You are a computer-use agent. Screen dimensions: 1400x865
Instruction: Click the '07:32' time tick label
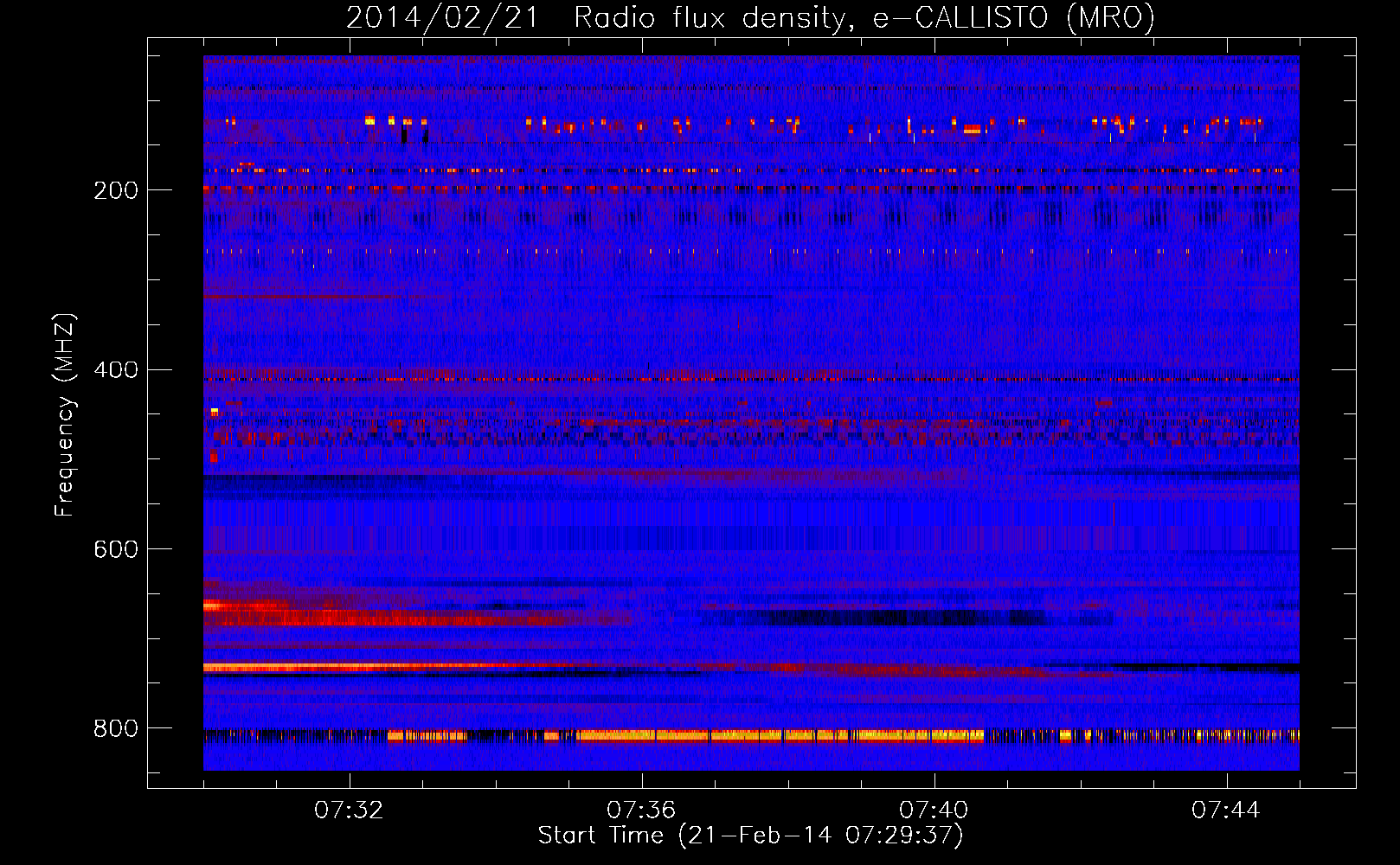point(349,811)
